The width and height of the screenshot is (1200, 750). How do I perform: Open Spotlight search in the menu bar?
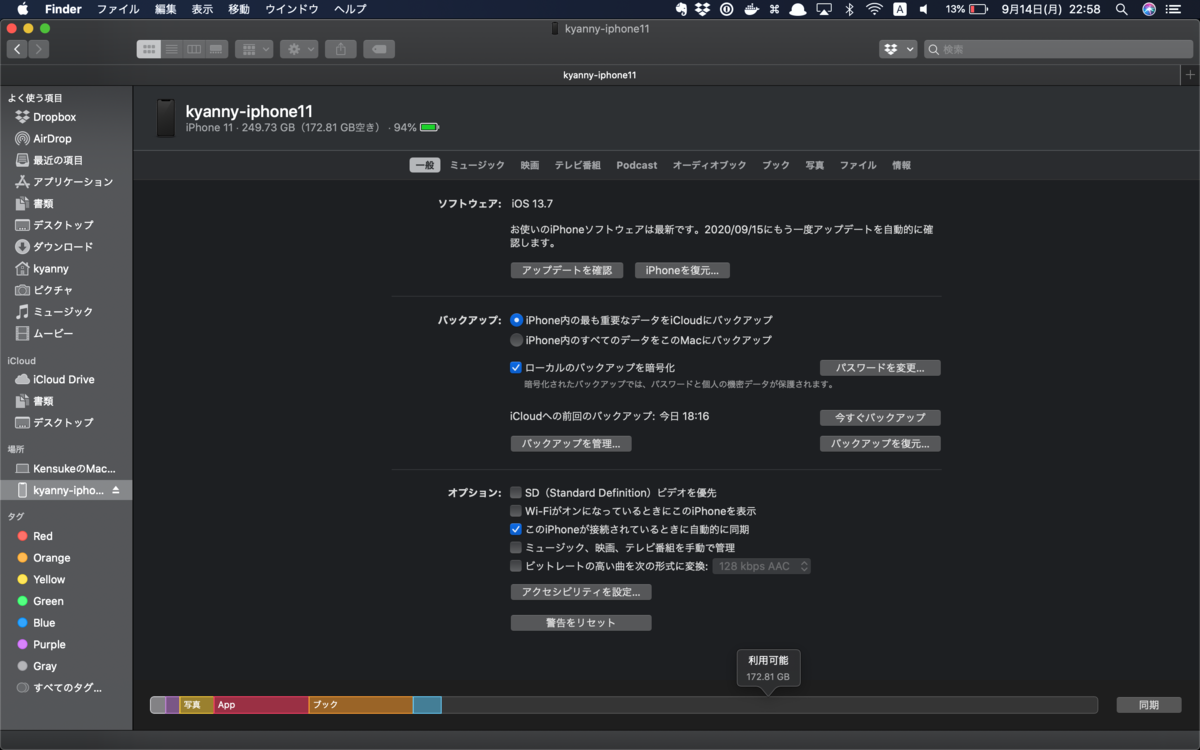click(1121, 9)
